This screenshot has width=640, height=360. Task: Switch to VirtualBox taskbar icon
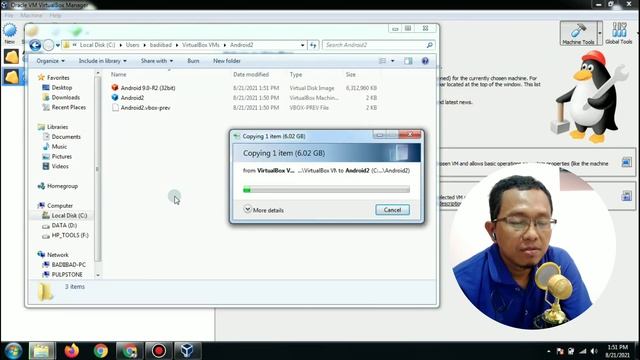point(187,351)
